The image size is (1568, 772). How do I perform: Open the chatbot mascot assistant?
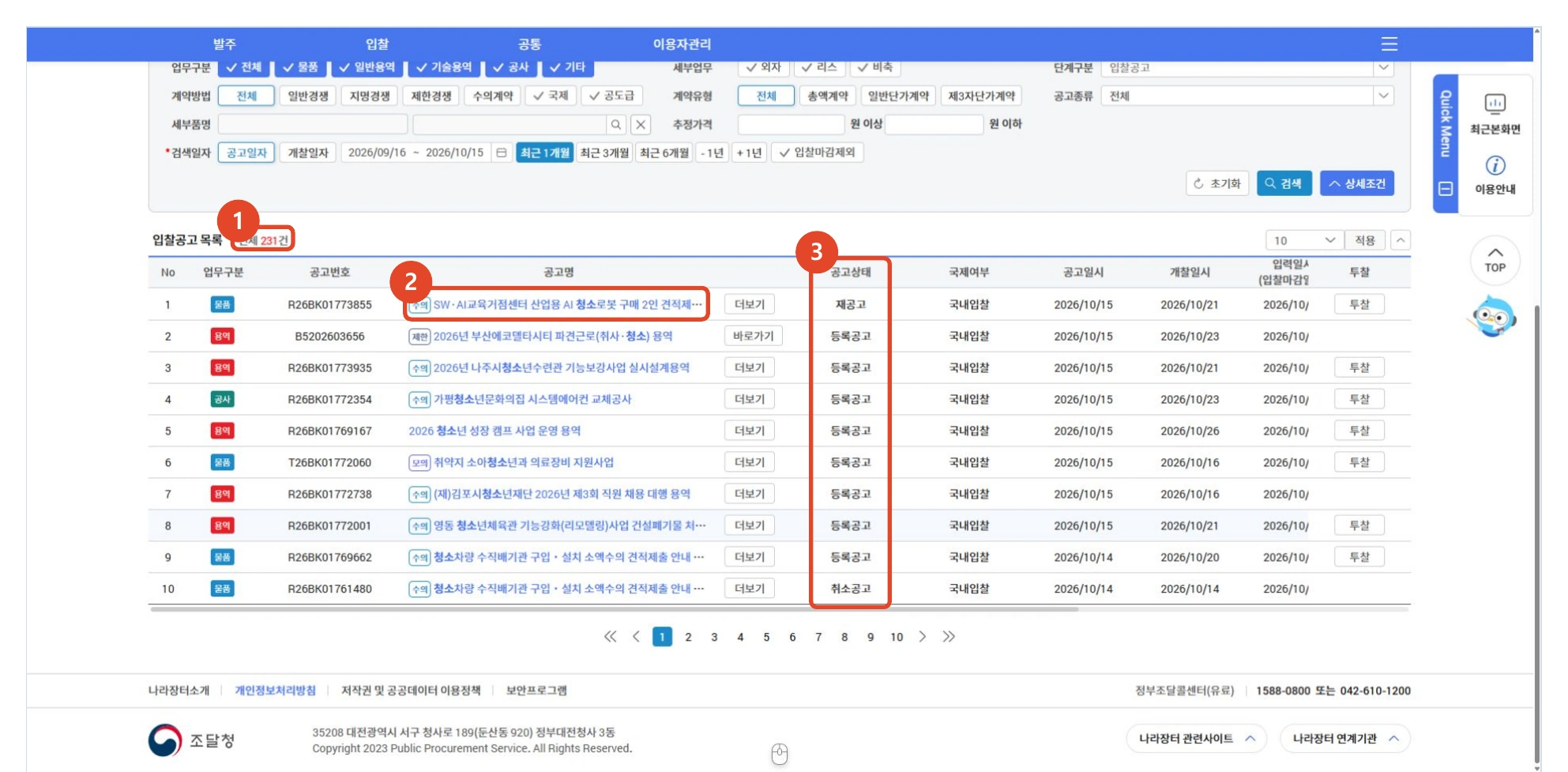[1493, 317]
